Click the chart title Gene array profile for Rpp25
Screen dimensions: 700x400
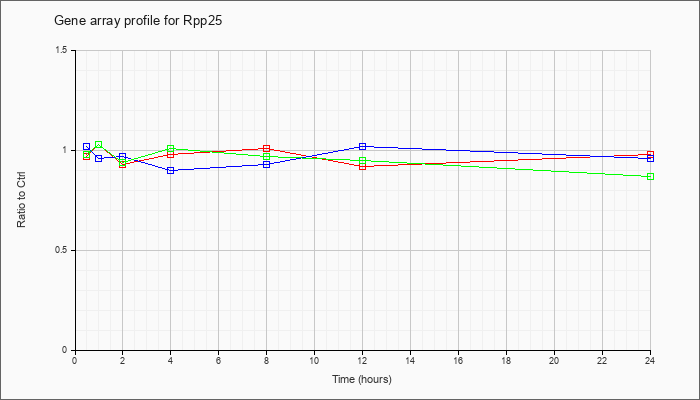pos(138,21)
